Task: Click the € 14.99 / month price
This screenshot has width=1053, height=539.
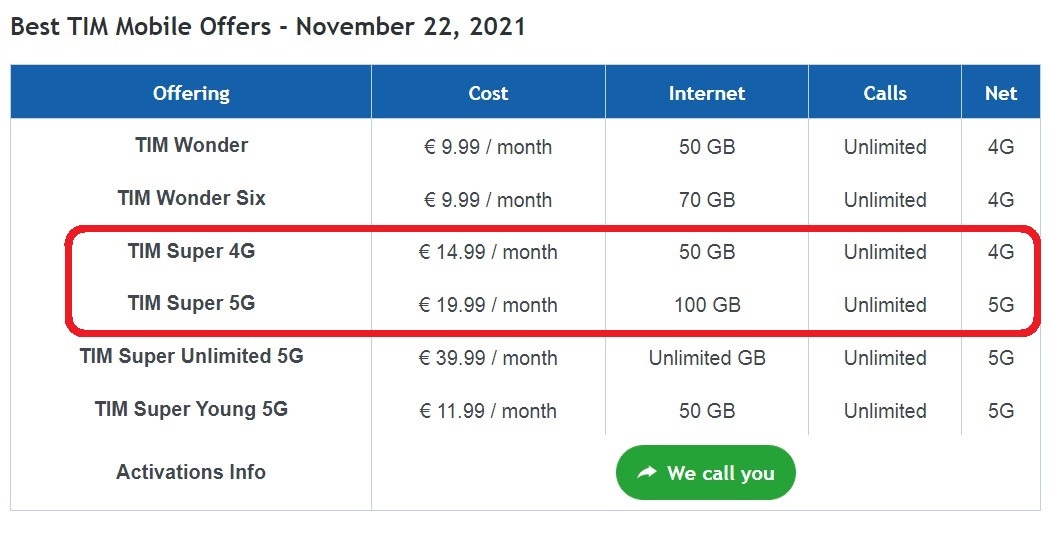Action: pos(488,252)
